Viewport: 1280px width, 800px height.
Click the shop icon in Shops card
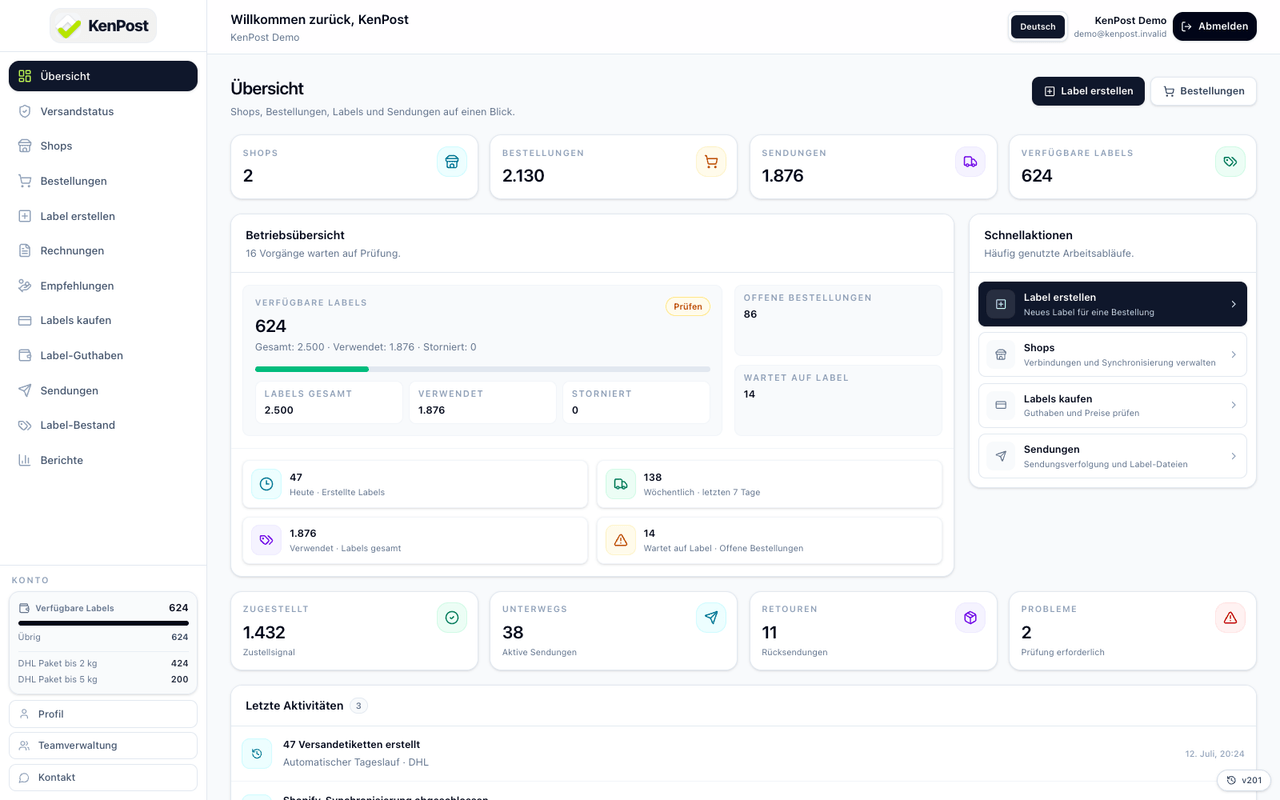[x=451, y=162]
